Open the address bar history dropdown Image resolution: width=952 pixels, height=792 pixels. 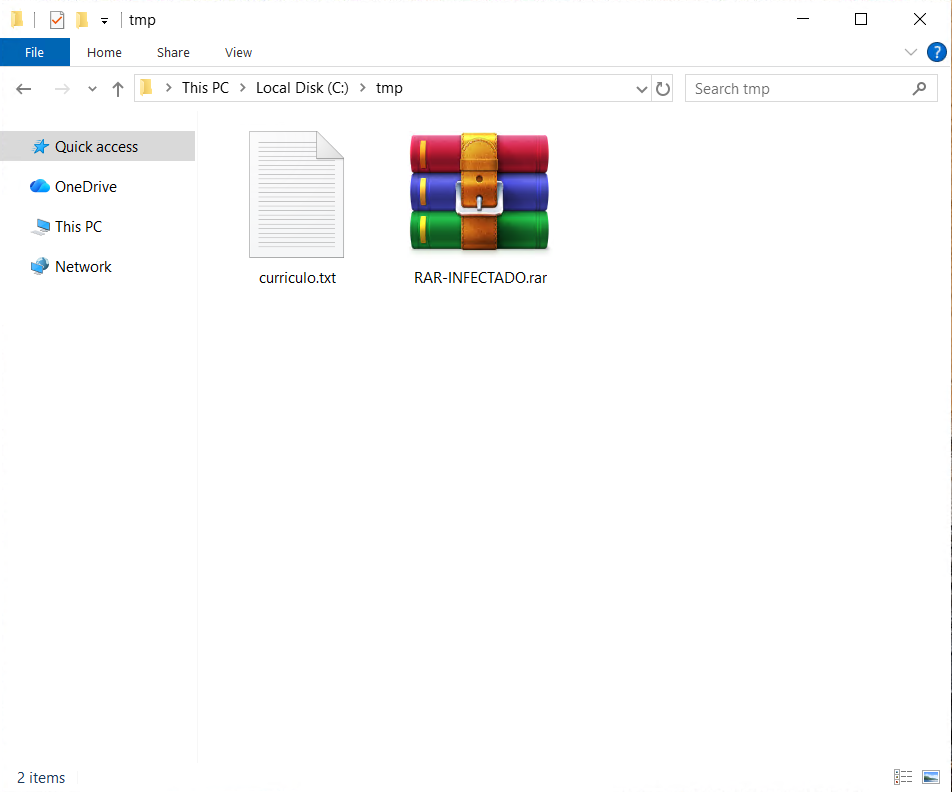[642, 89]
